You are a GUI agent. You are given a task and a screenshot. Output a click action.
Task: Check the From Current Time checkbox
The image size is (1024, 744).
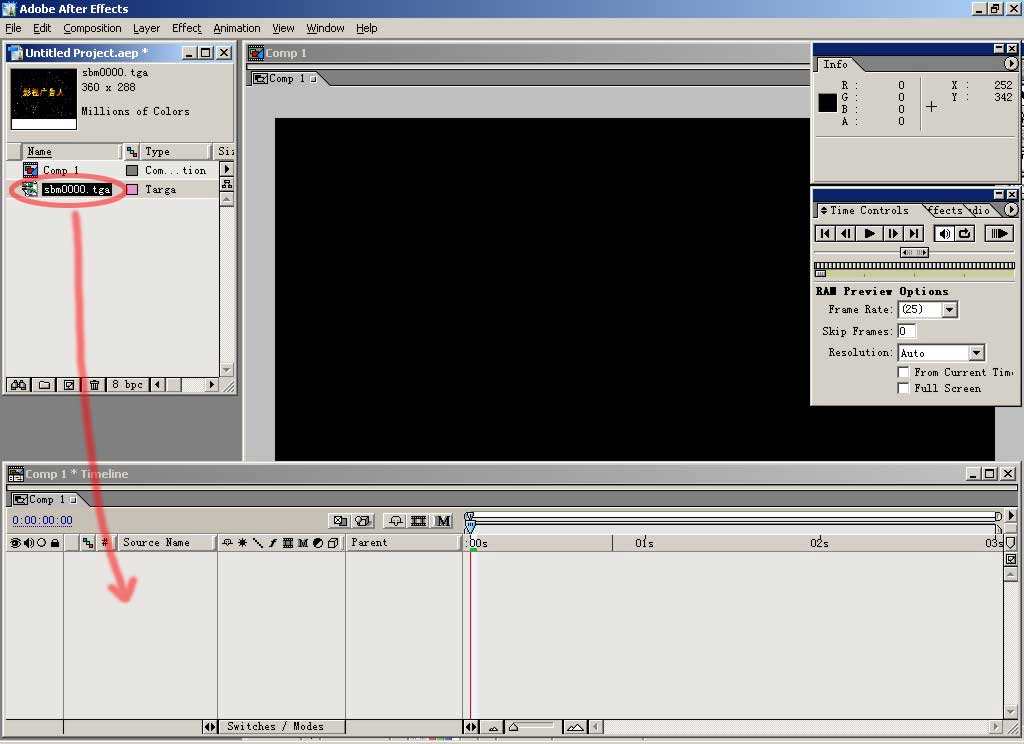click(x=904, y=372)
